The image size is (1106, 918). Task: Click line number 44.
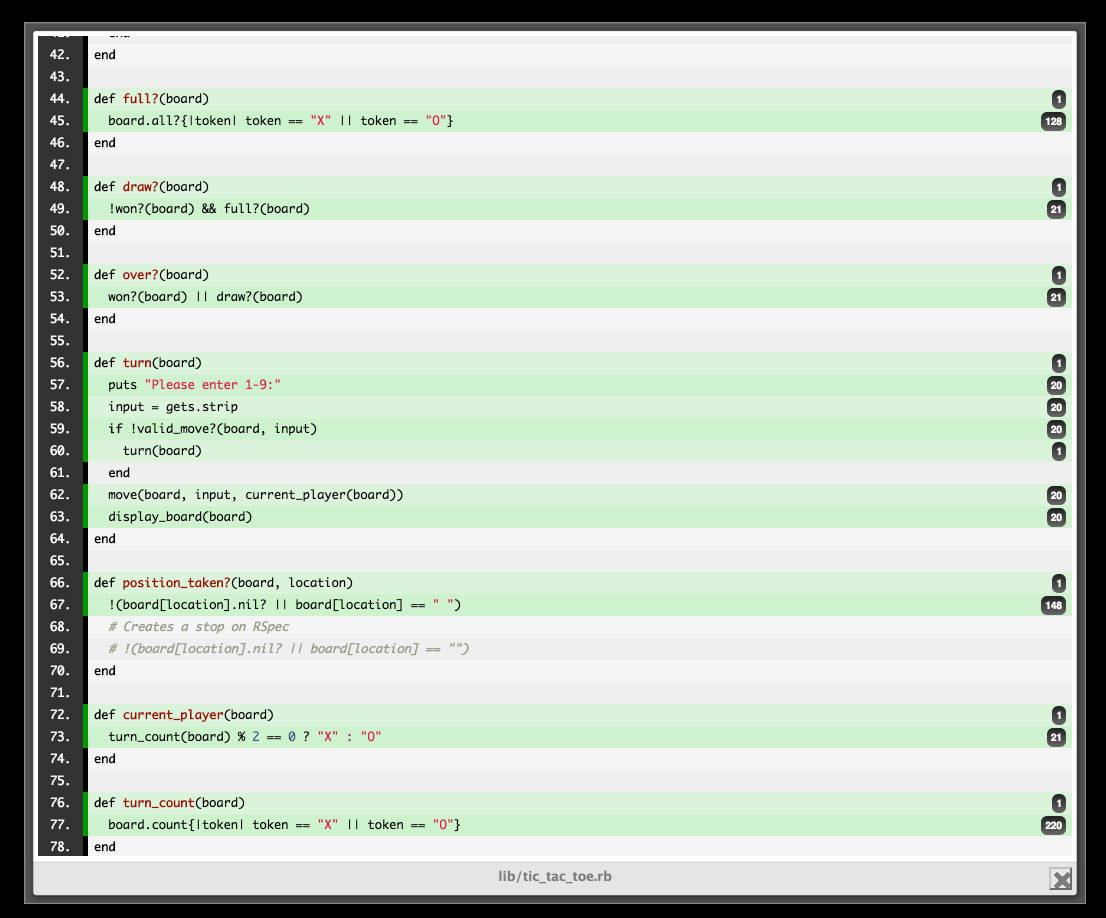click(x=60, y=99)
